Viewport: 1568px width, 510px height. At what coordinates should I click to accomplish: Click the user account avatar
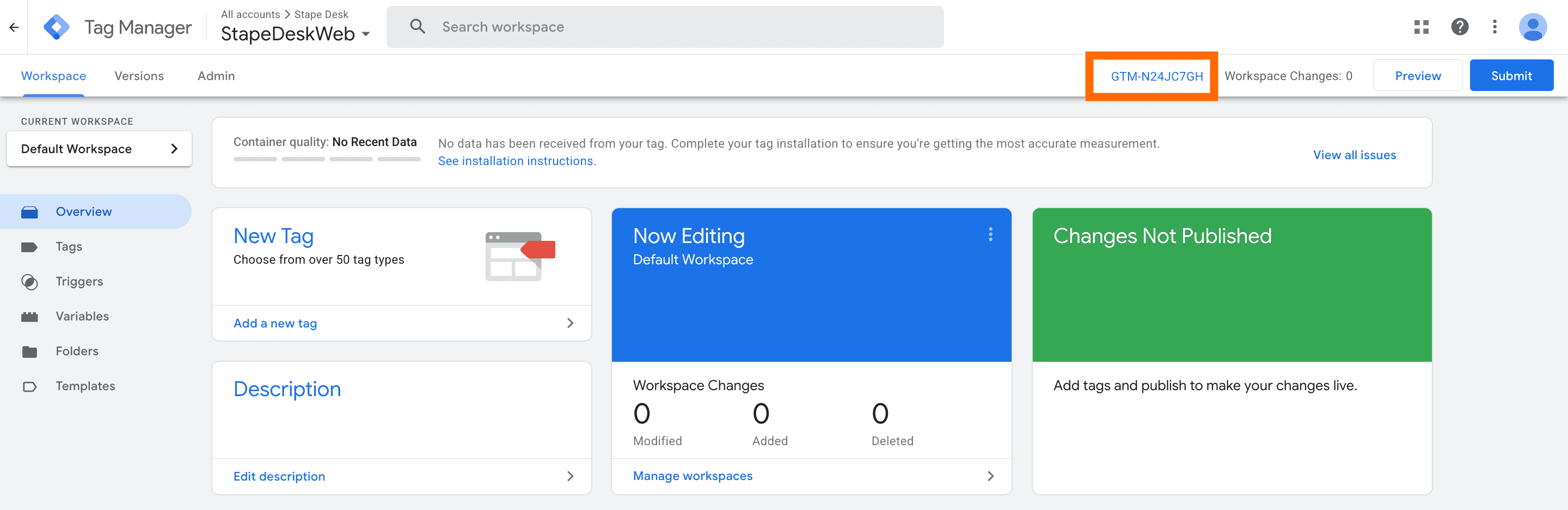pyautogui.click(x=1533, y=27)
